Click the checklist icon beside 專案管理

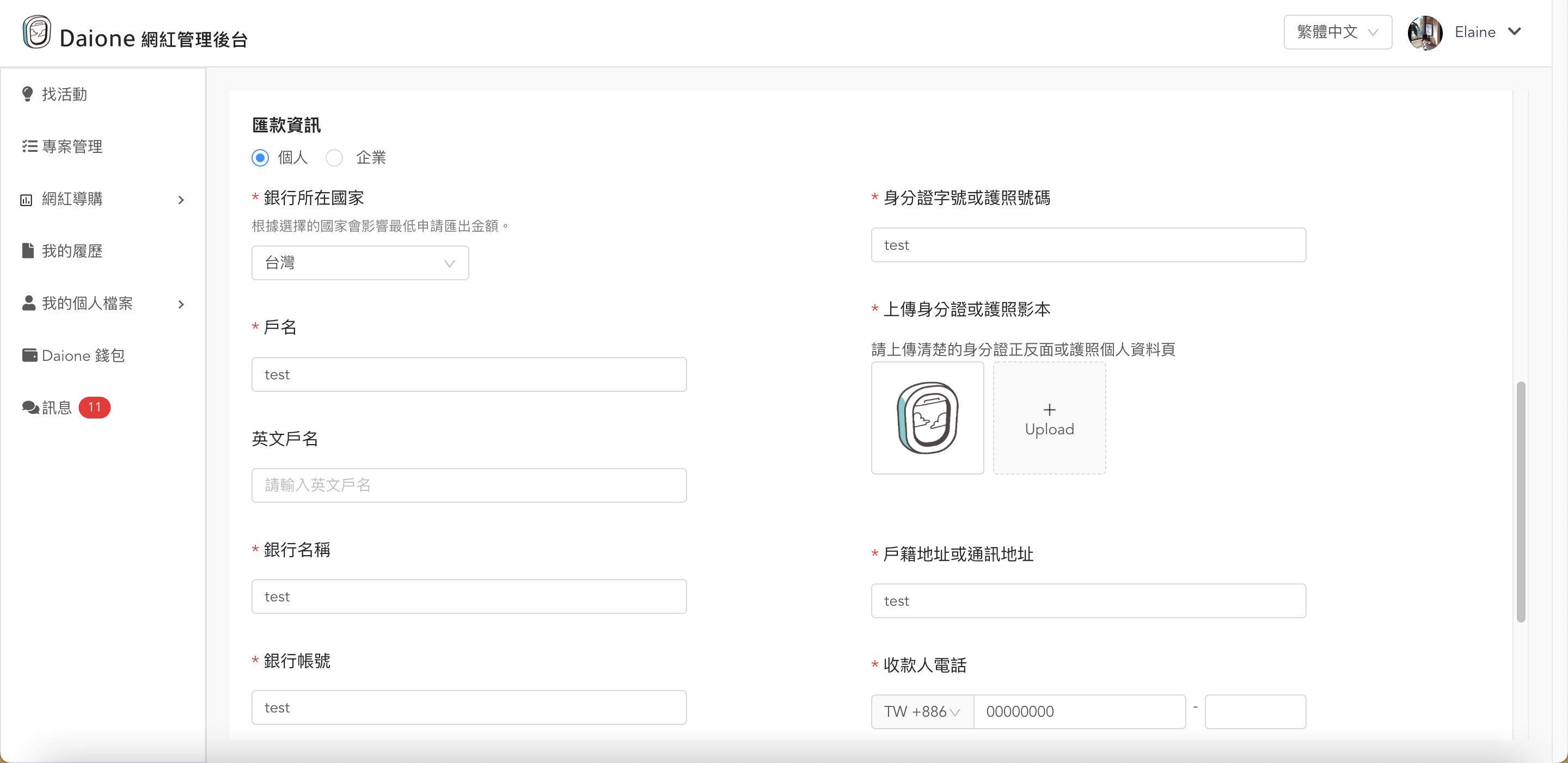pyautogui.click(x=29, y=146)
